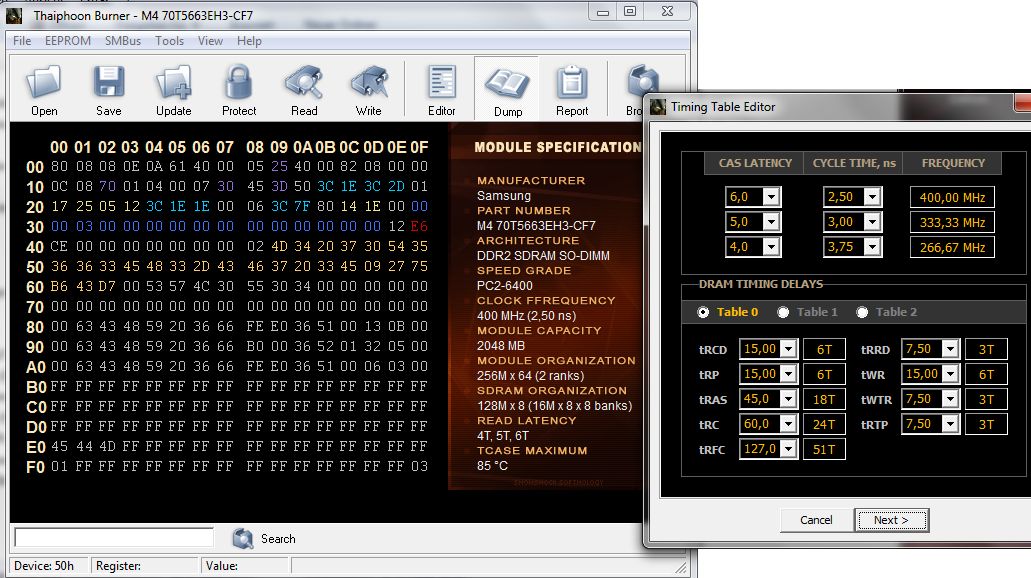Open the tRC timing dropdown
This screenshot has height=578, width=1031.
[x=788, y=424]
